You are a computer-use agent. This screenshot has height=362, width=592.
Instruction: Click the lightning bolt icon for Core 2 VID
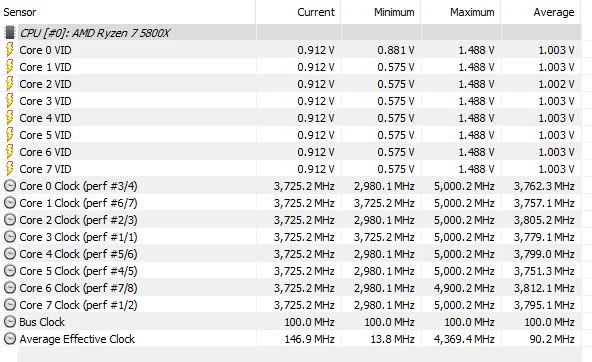pos(10,84)
